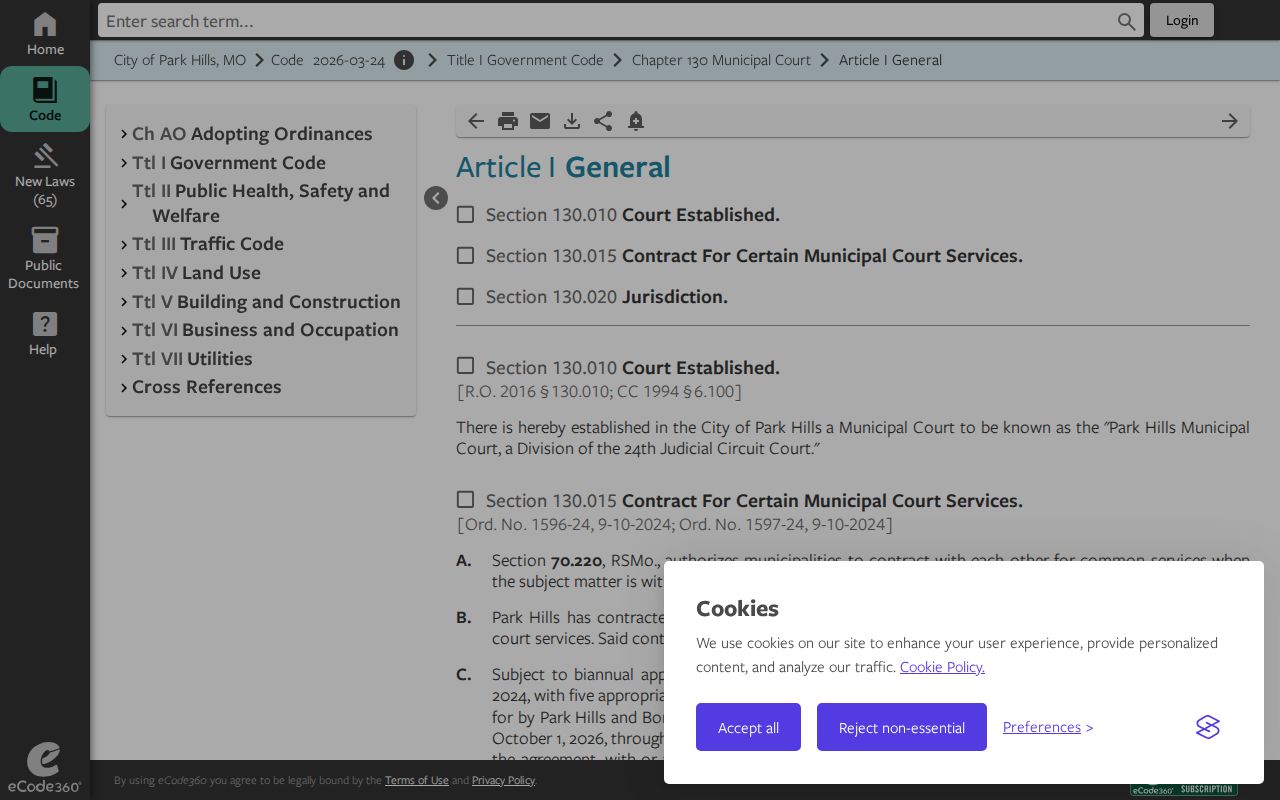1280x800 pixels.
Task: Open New Laws gavel item
Action: [45, 175]
